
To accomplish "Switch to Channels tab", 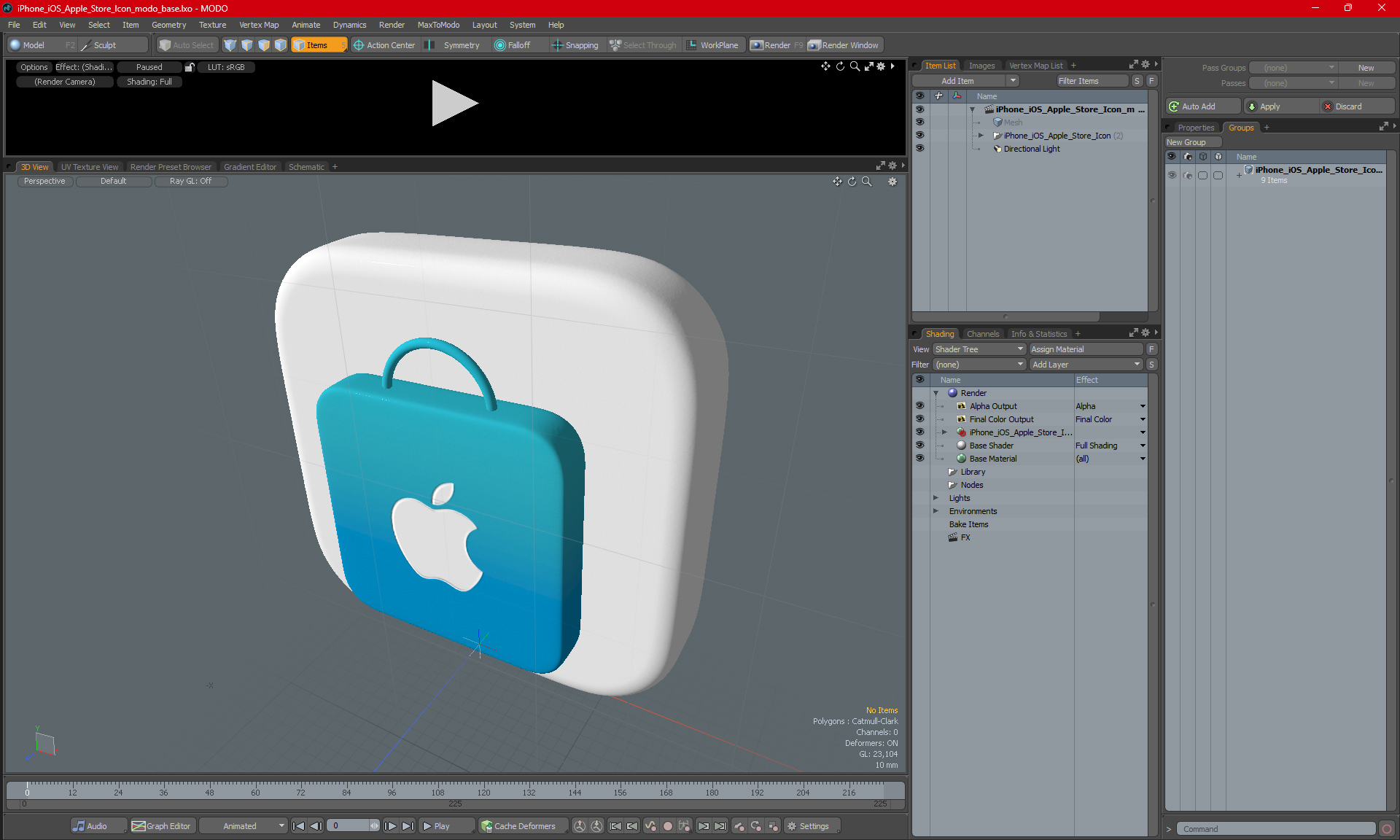I will point(983,334).
